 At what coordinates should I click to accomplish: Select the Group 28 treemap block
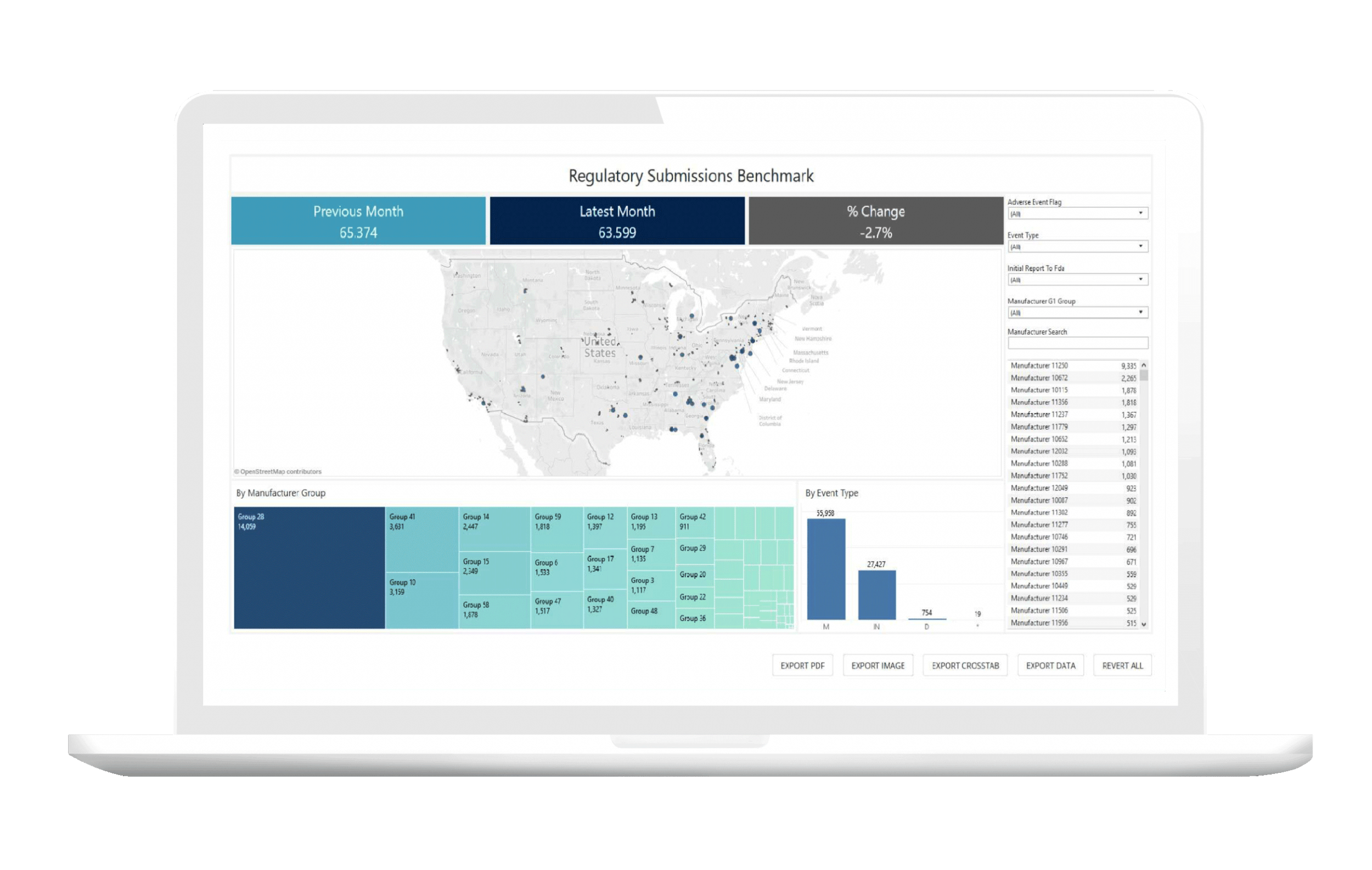(310, 568)
